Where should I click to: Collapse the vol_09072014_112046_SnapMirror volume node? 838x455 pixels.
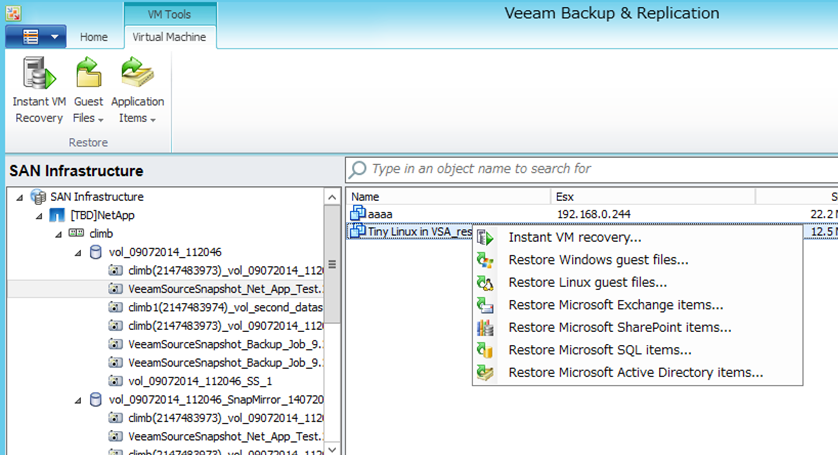point(78,400)
